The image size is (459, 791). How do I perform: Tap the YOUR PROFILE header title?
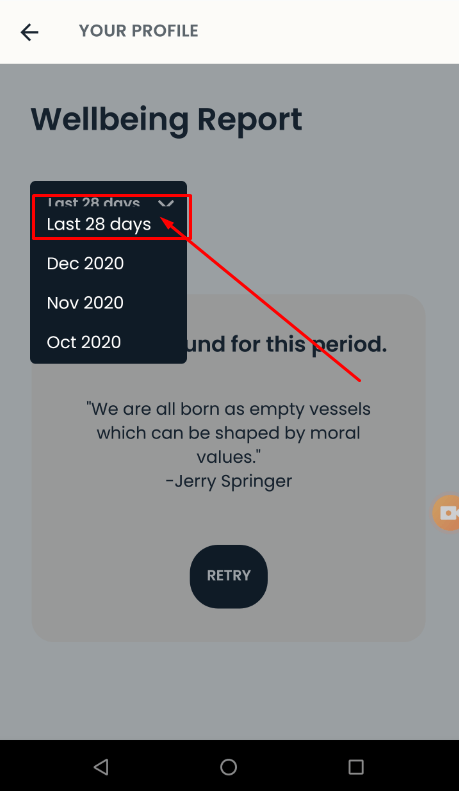(x=139, y=31)
